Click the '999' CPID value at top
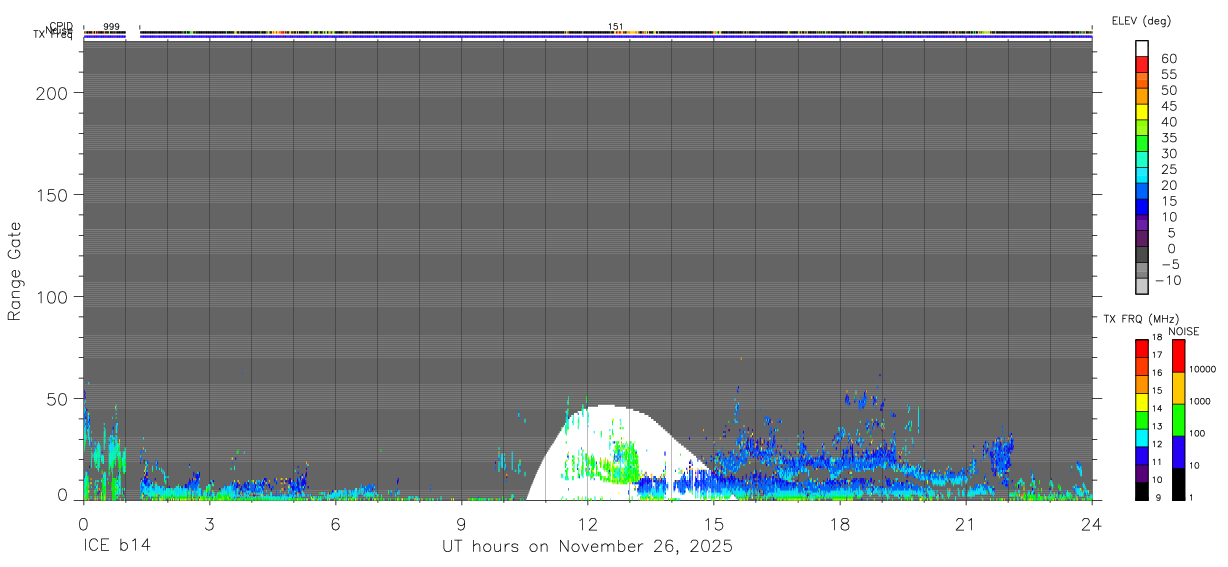 (111, 26)
